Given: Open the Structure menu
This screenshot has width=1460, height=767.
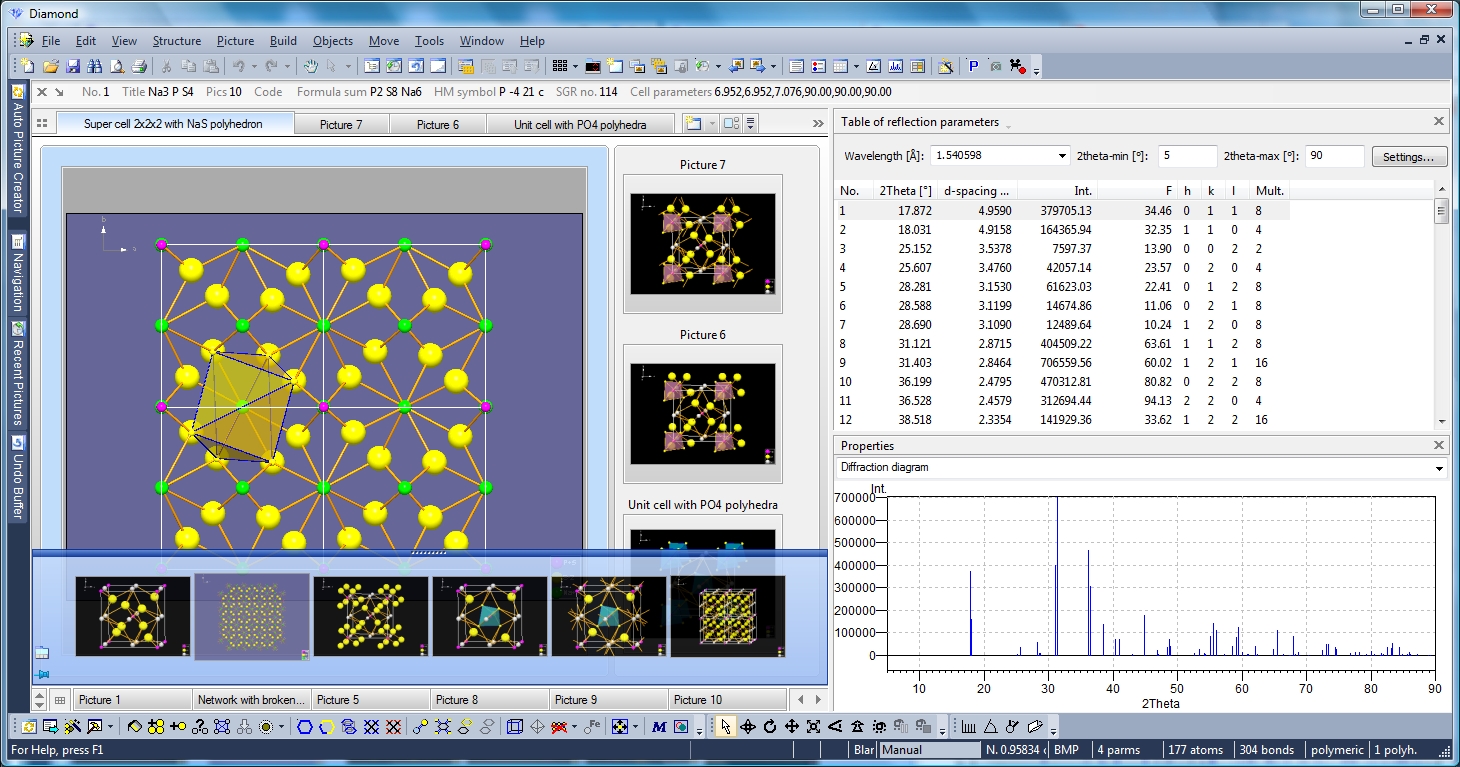Looking at the screenshot, I should click(176, 41).
